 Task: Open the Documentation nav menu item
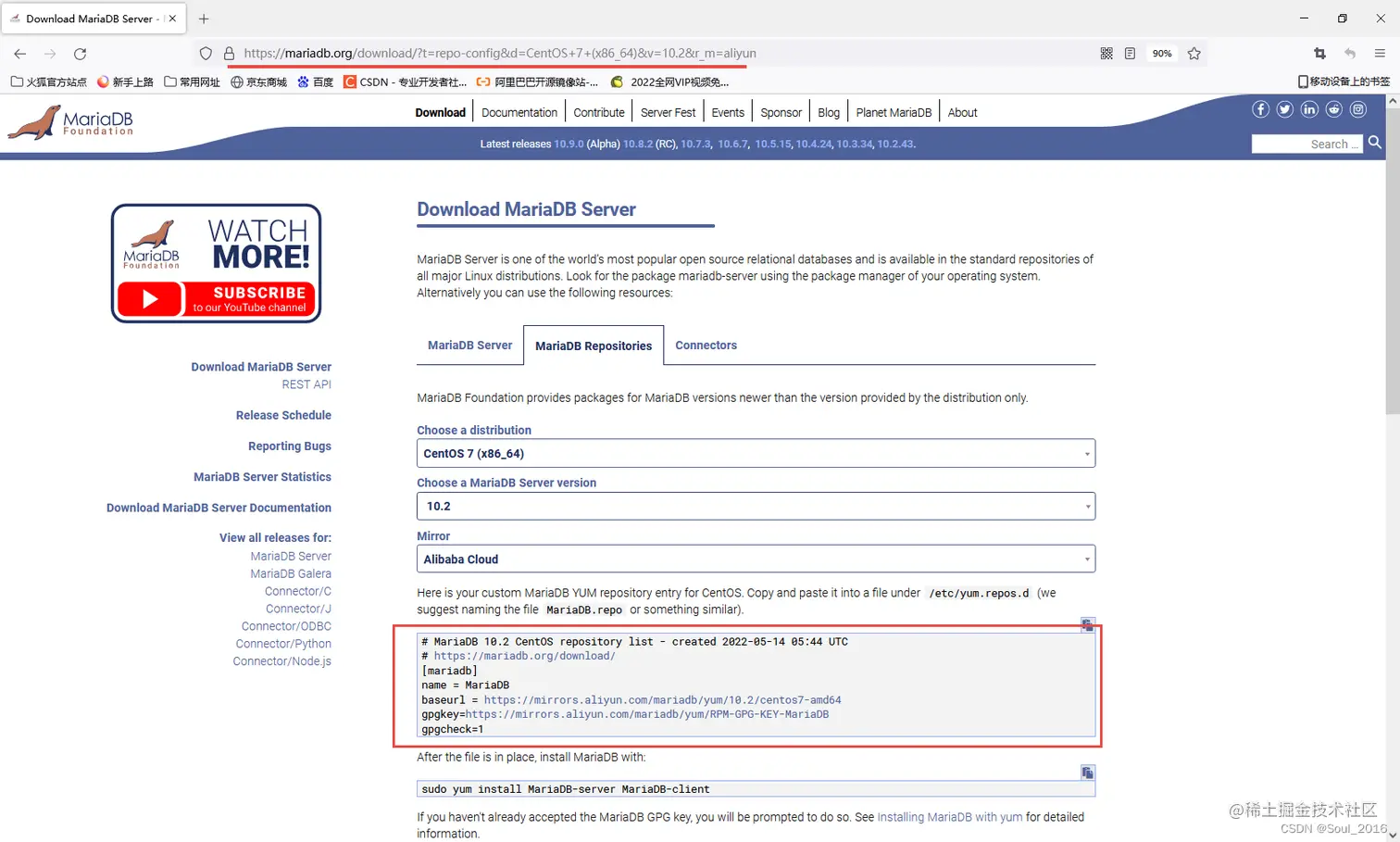519,112
